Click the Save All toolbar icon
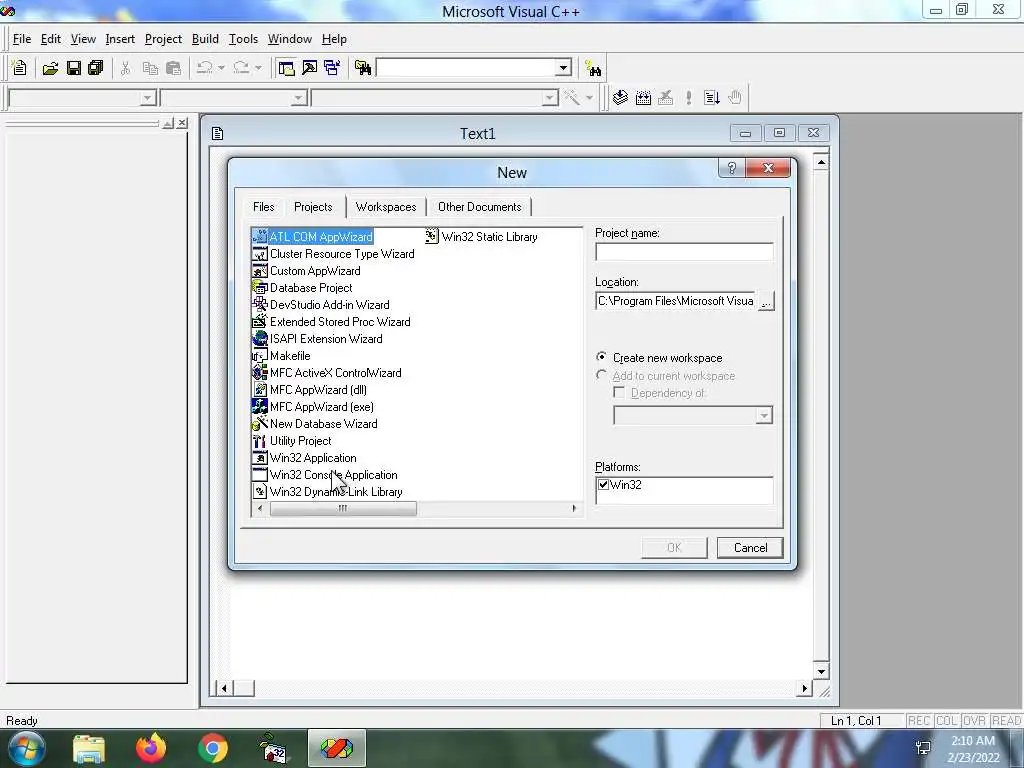The image size is (1024, 768). click(x=95, y=67)
